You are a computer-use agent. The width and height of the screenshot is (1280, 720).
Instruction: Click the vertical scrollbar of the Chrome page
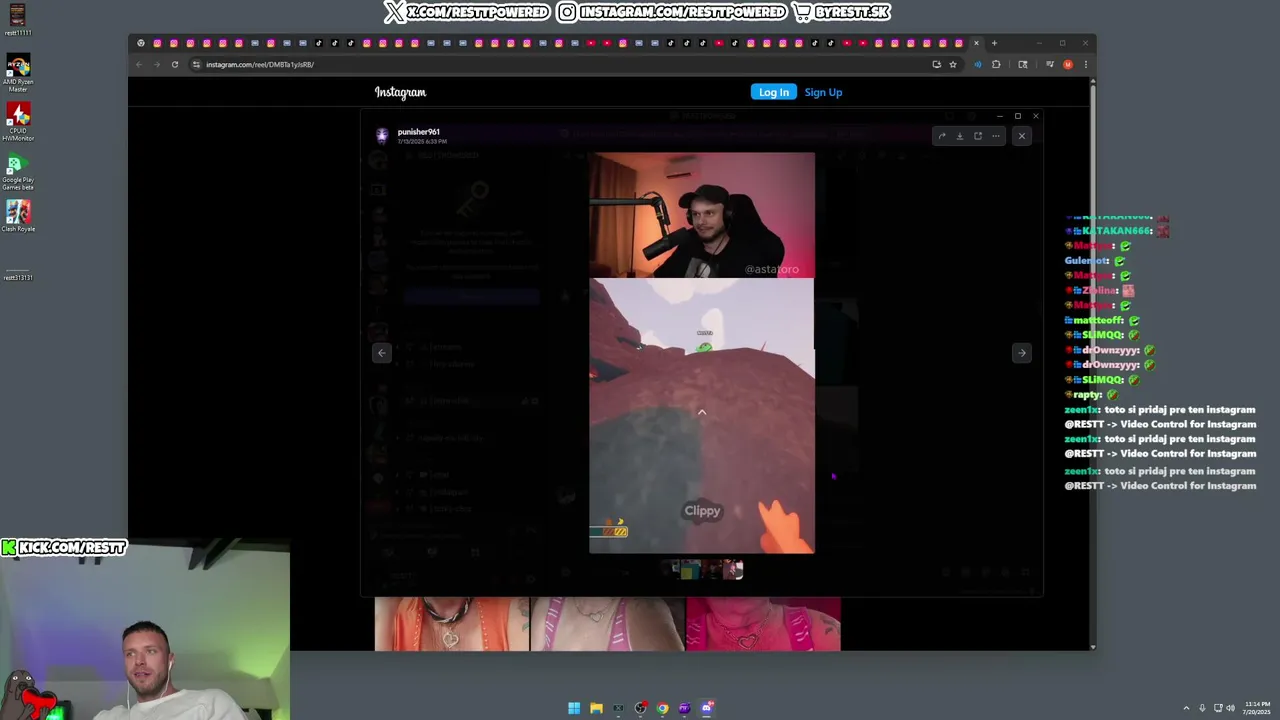coord(1092,364)
